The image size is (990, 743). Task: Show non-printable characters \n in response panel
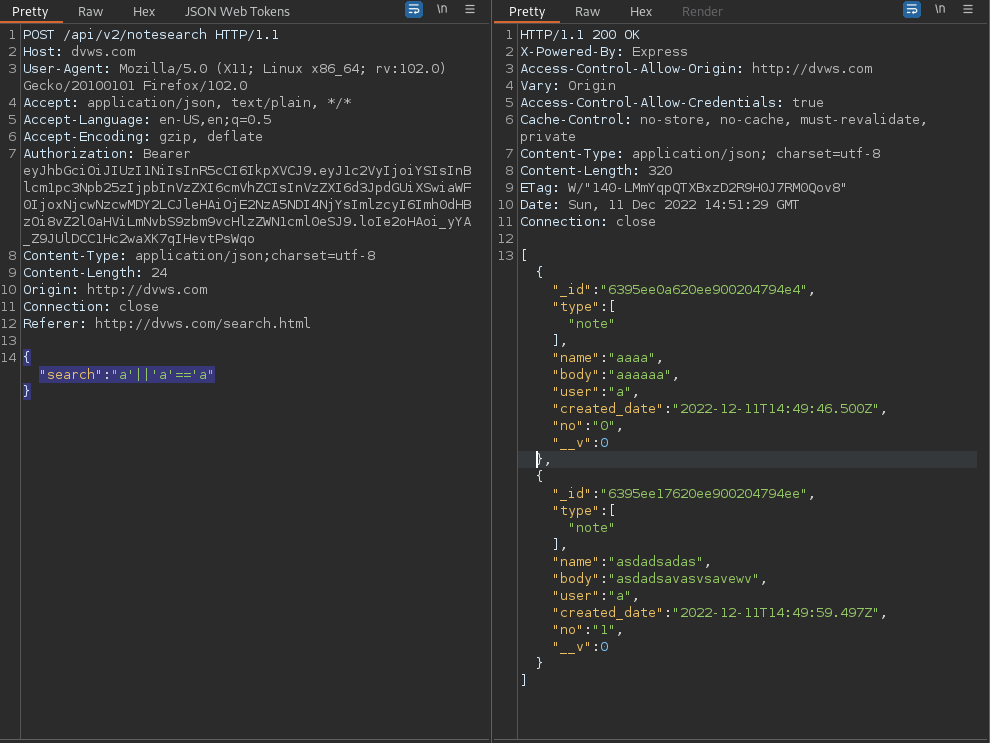(940, 9)
